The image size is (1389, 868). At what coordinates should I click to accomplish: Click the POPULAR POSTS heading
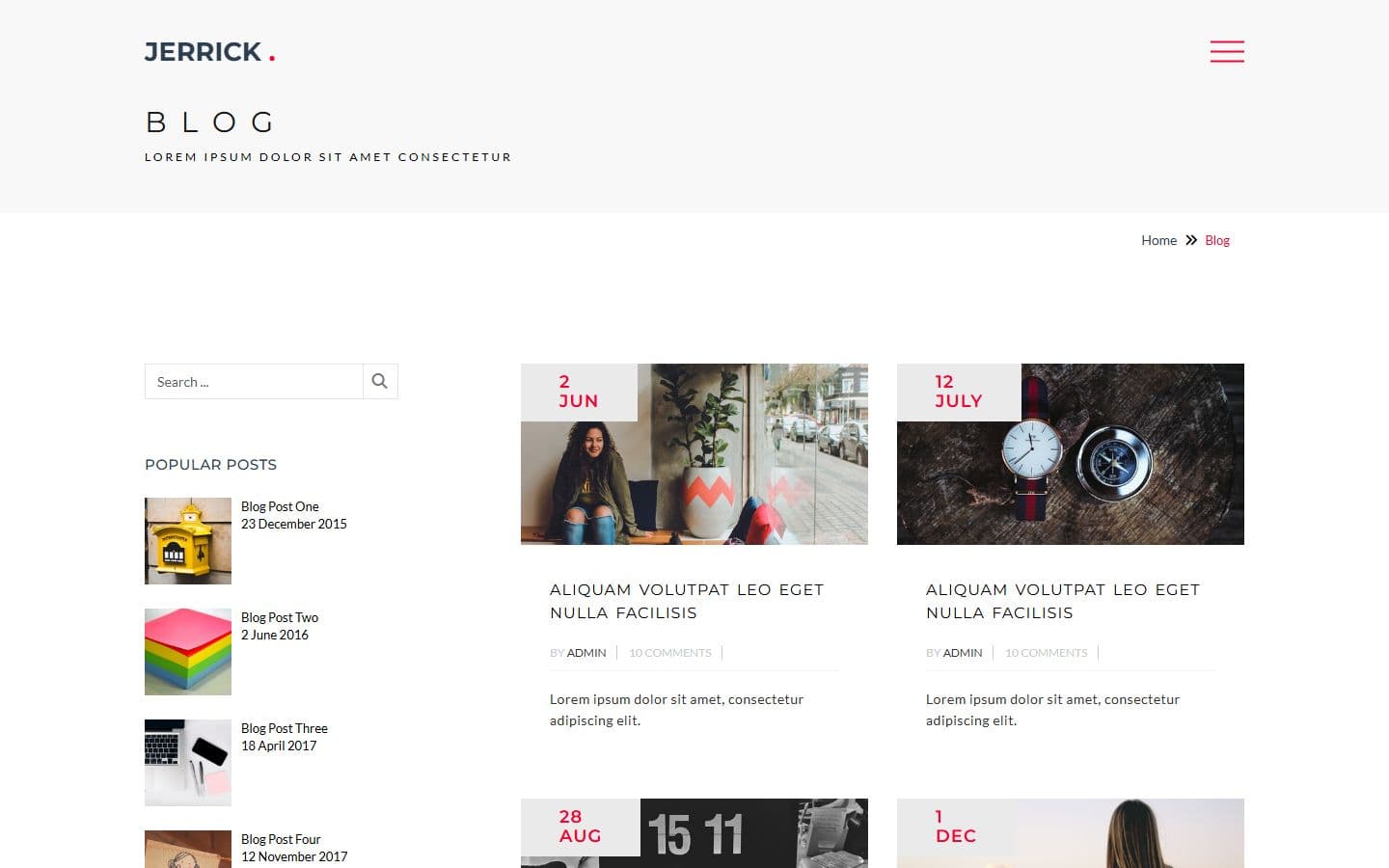(x=210, y=464)
